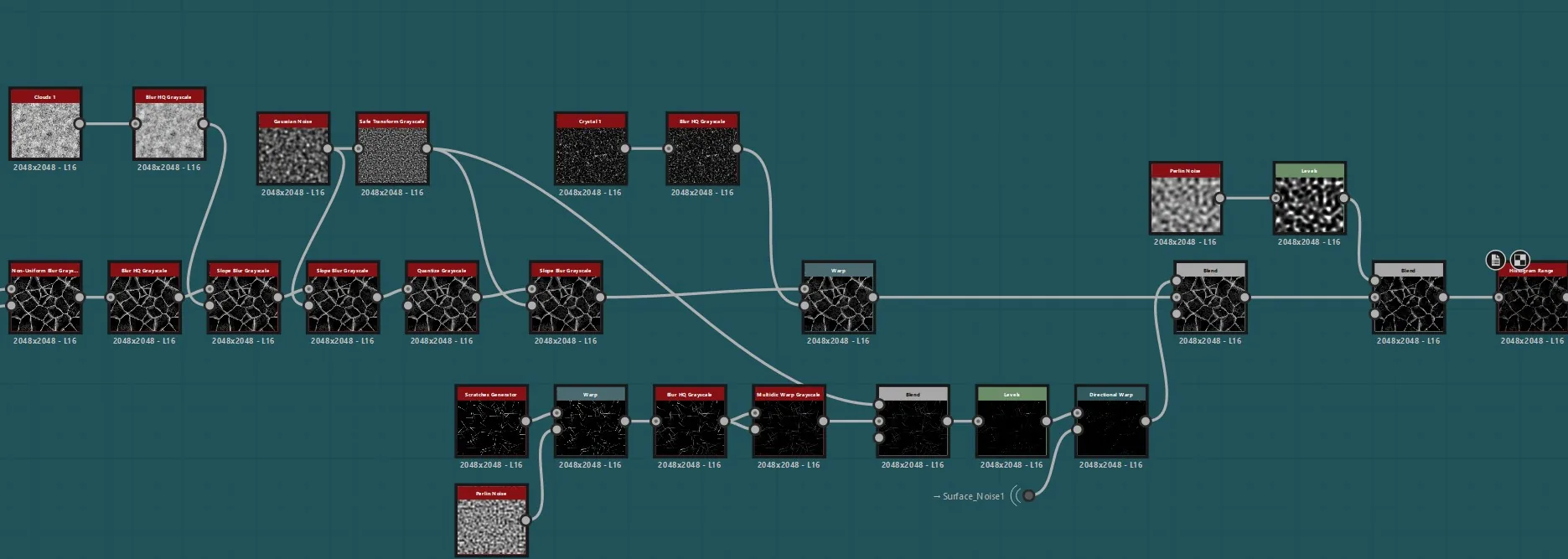Click the output pin of the green Levels node beside Perlin Noise

pyautogui.click(x=1343, y=199)
